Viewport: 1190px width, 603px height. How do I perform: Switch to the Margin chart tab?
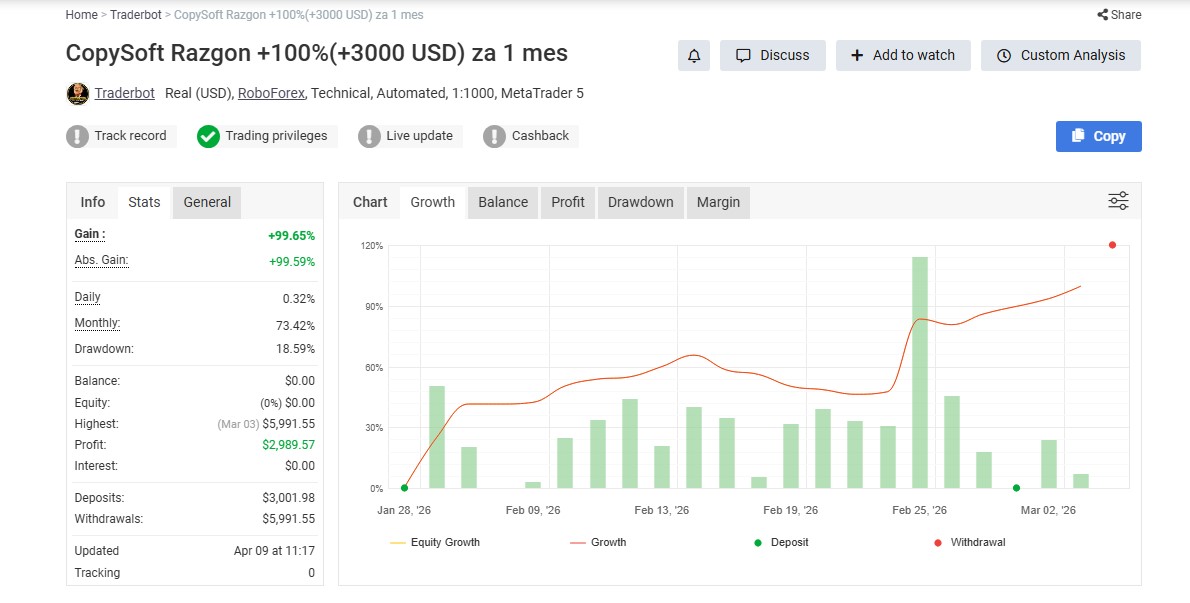coord(718,202)
